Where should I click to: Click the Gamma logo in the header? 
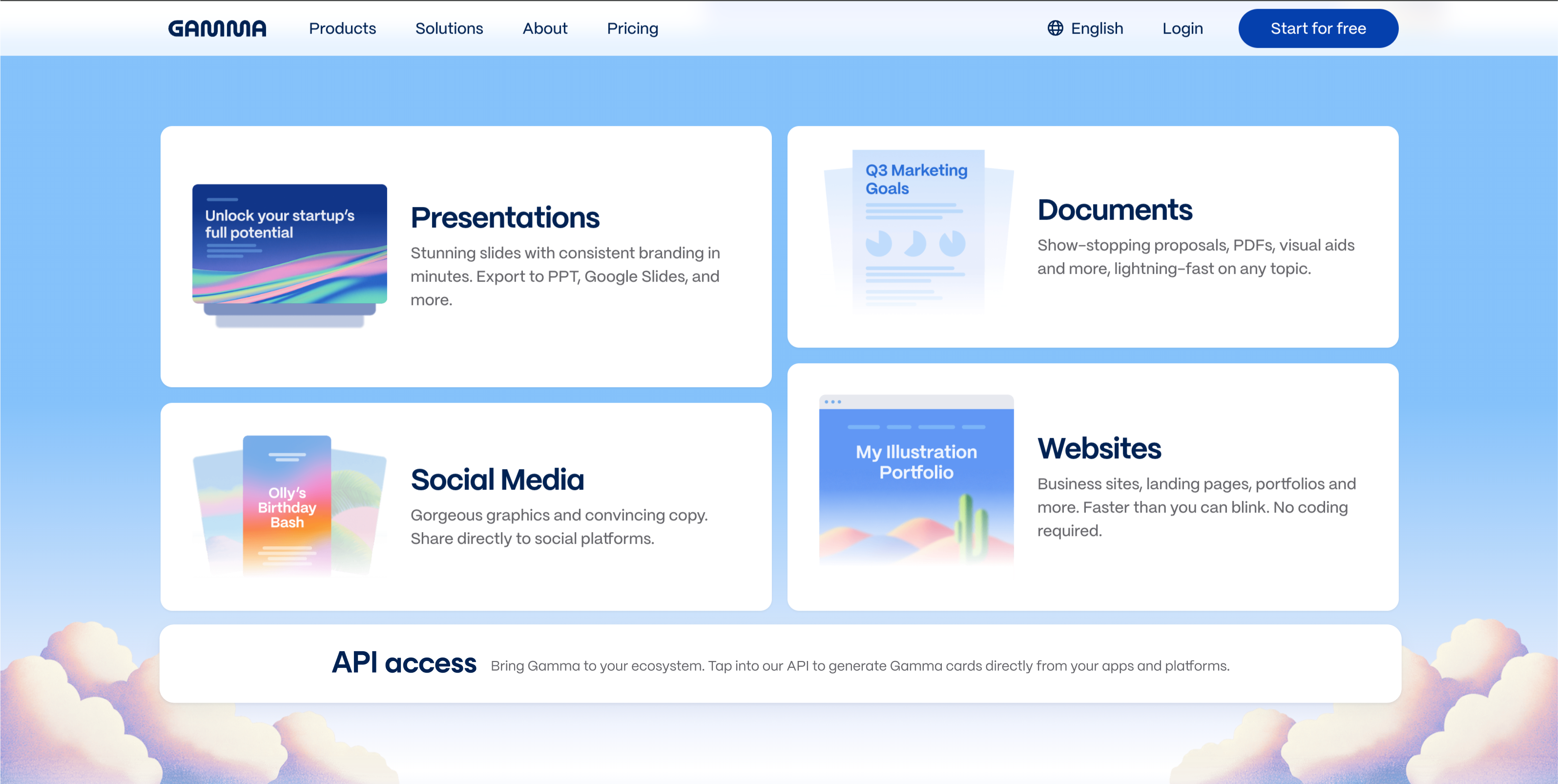217,28
